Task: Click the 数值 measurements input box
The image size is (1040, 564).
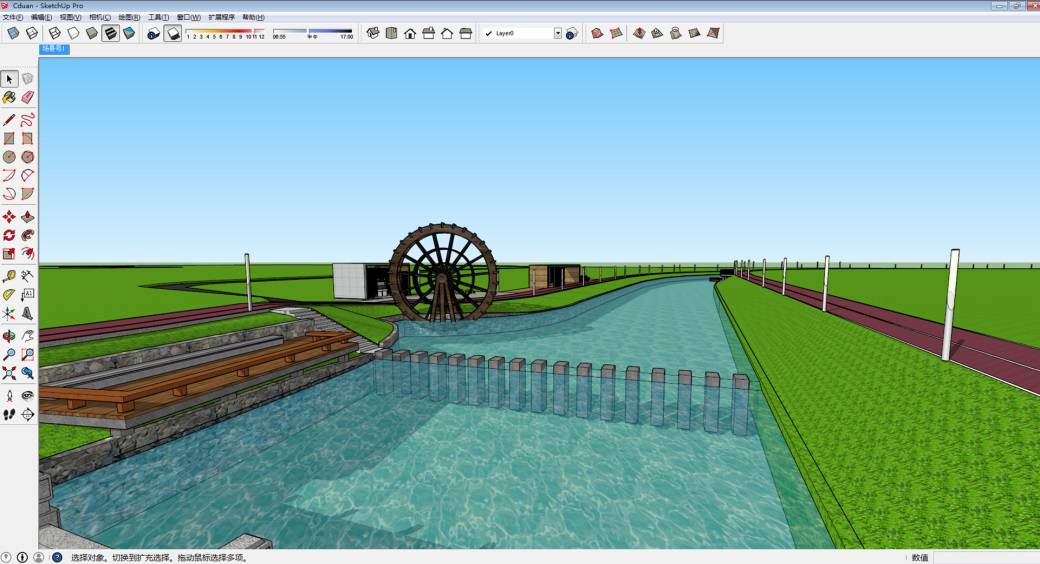Action: click(x=985, y=557)
